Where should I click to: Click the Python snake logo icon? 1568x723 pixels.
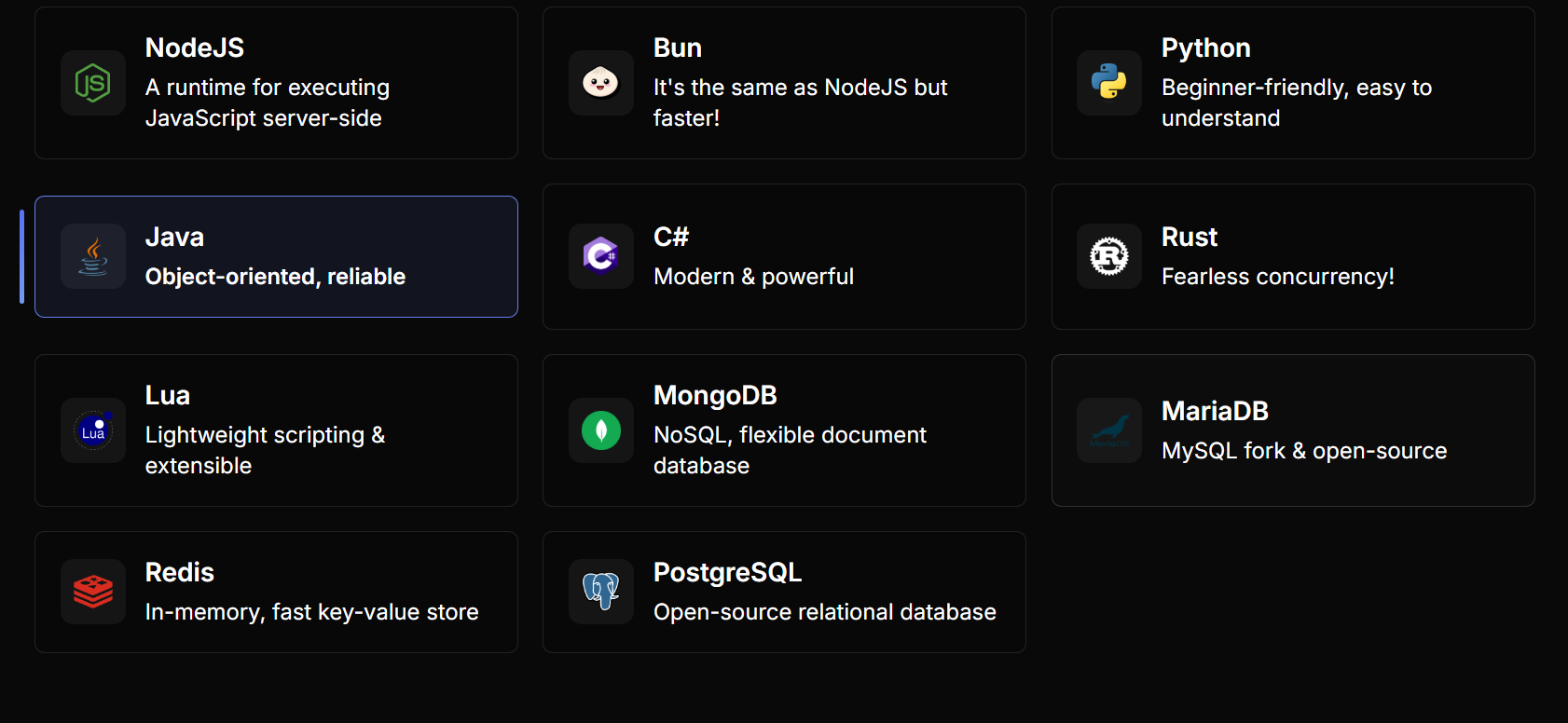pos(1109,82)
